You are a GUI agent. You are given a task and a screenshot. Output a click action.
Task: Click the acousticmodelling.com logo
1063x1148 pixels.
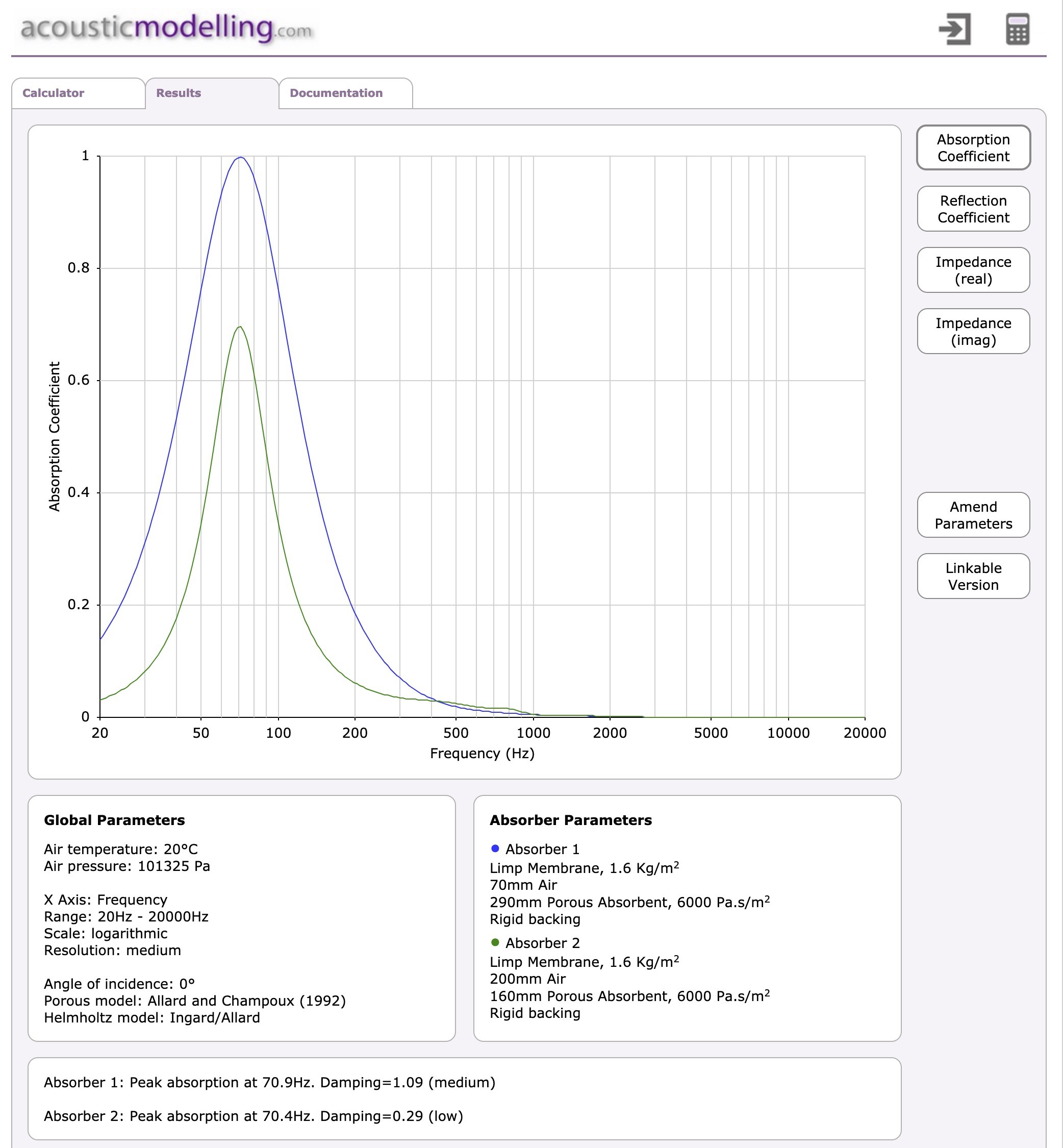pyautogui.click(x=167, y=28)
